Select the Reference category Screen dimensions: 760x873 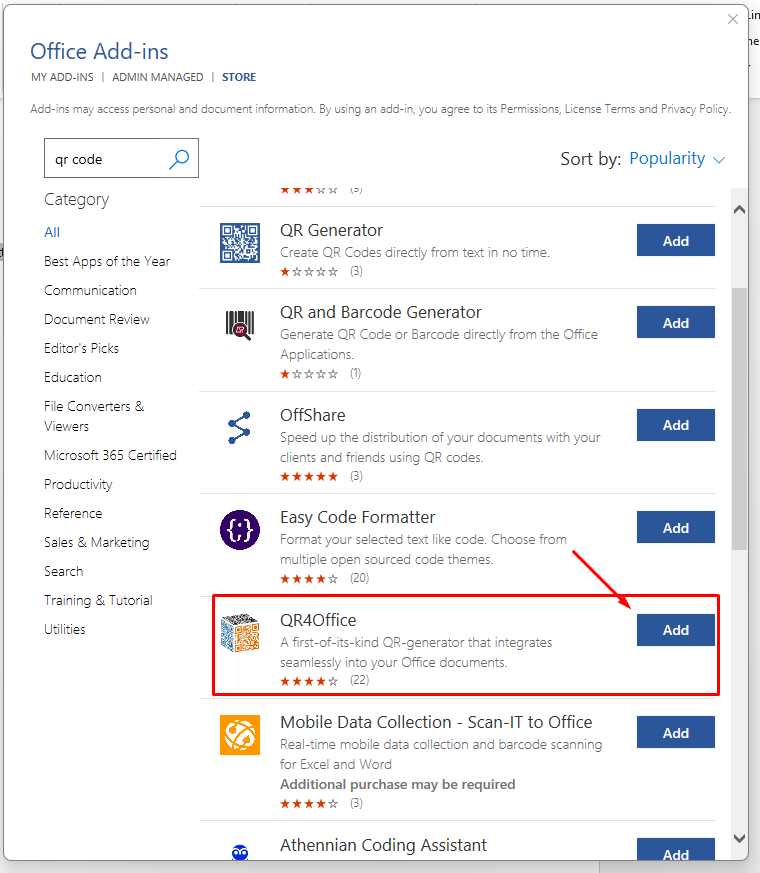73,513
